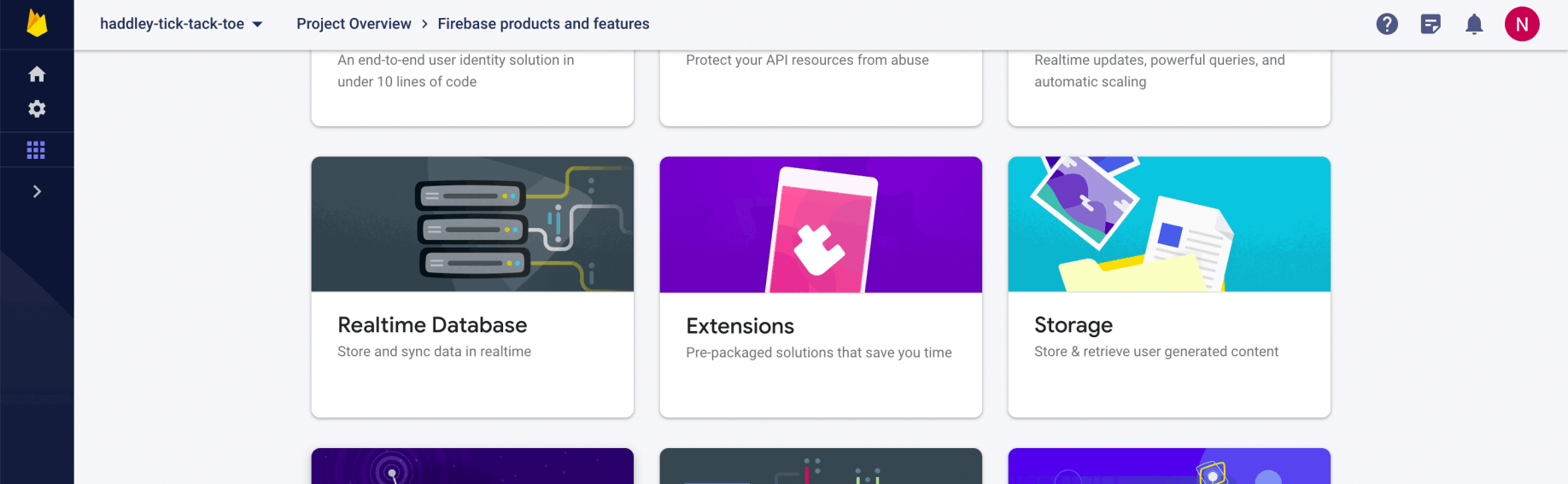Click the Realtime Database server illustration
Screen dimensions: 1568x484
(472, 225)
